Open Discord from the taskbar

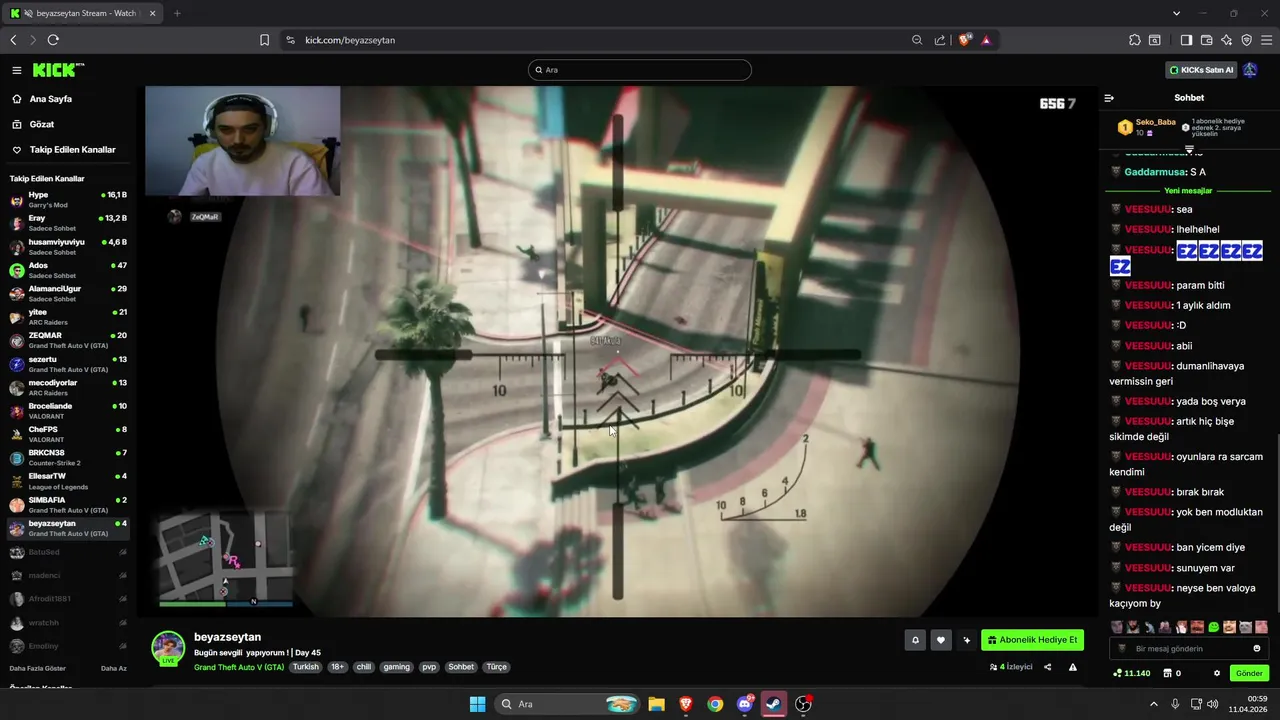745,704
